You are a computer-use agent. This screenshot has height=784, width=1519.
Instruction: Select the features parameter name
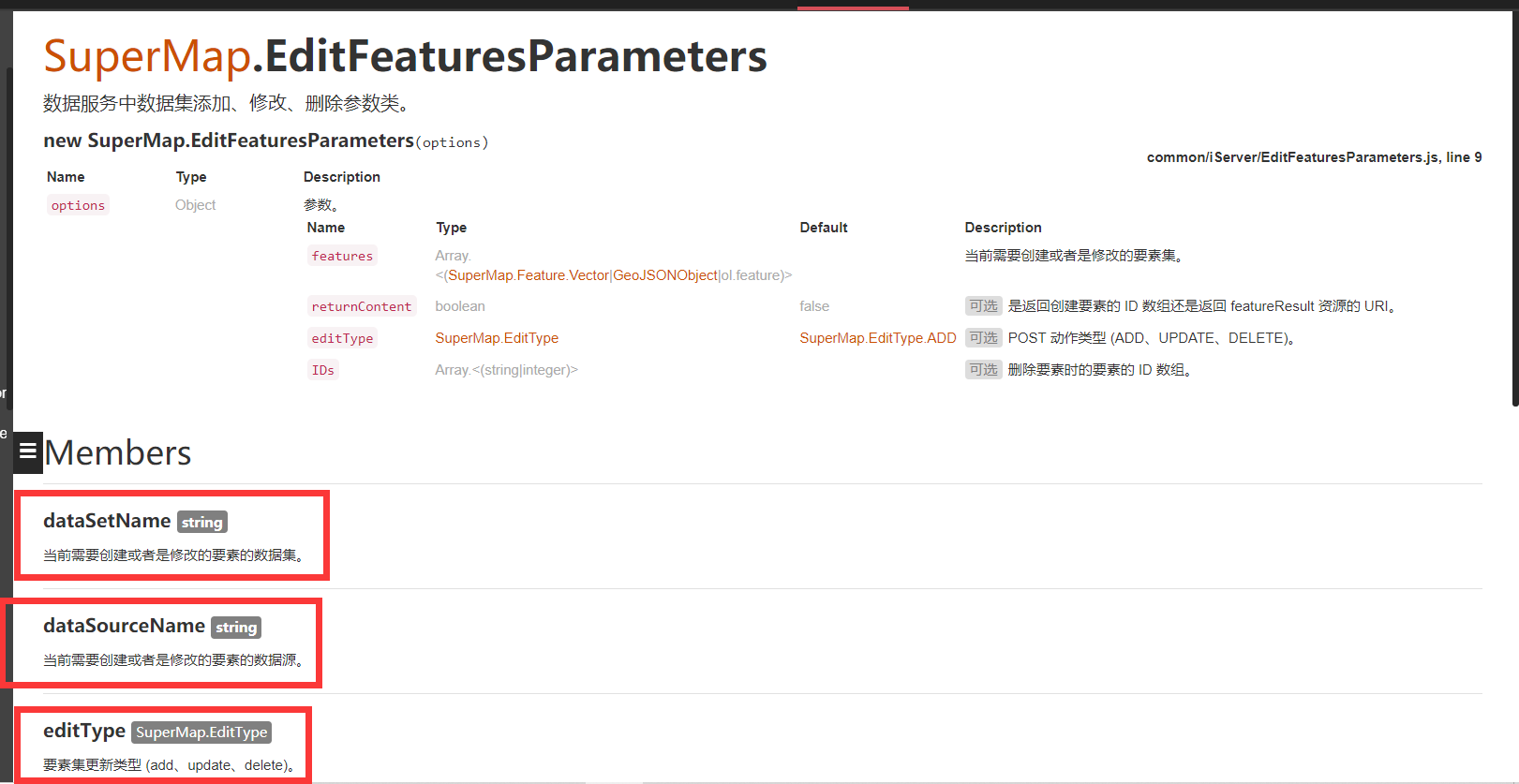click(x=342, y=256)
